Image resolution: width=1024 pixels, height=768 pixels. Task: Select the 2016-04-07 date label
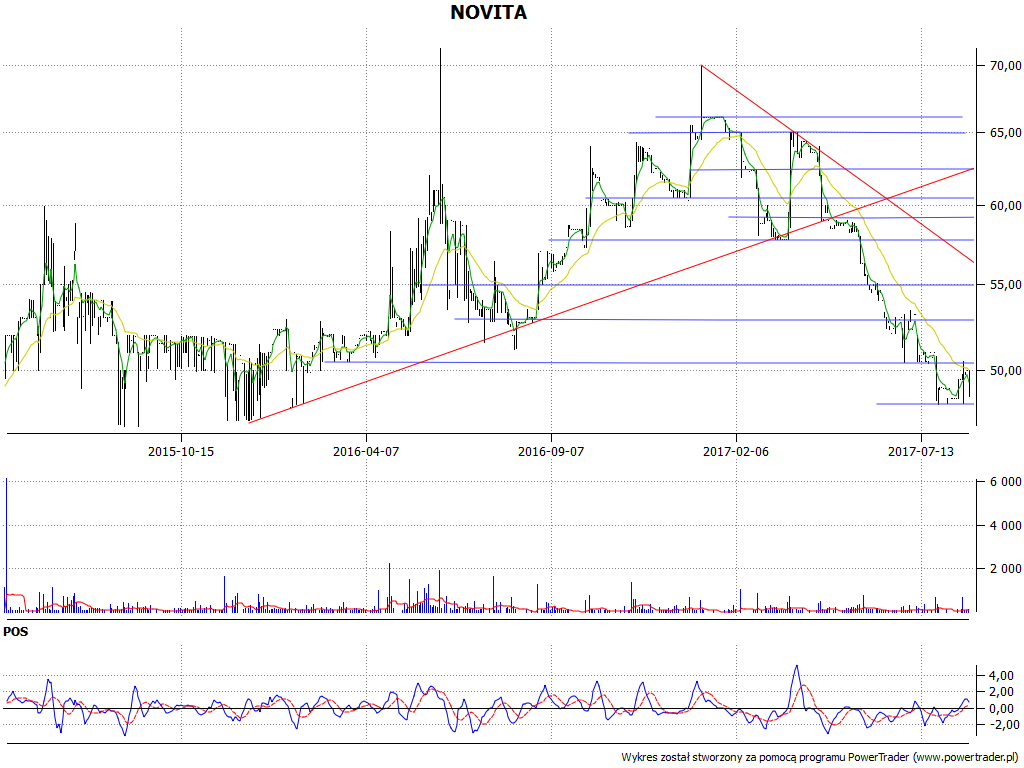click(x=366, y=451)
